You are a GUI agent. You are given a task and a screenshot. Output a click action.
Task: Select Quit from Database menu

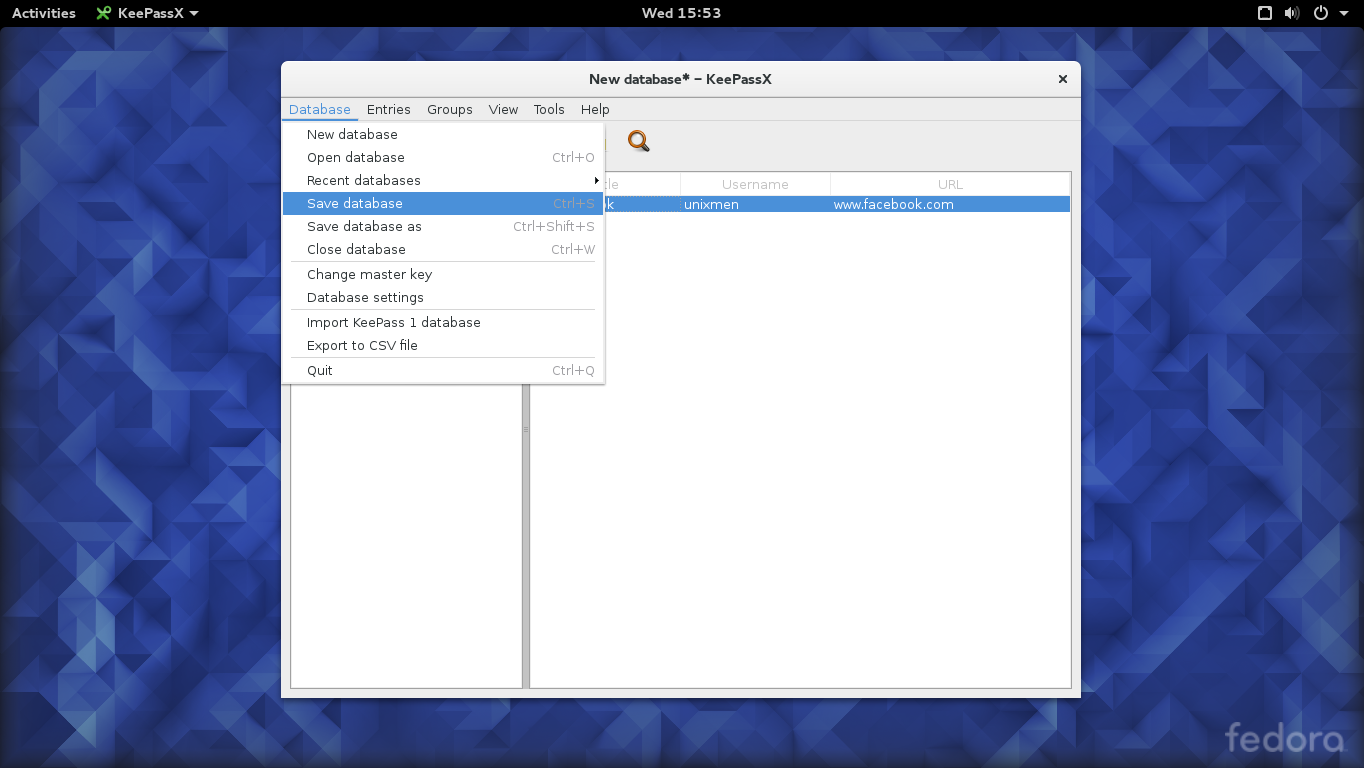pos(443,370)
